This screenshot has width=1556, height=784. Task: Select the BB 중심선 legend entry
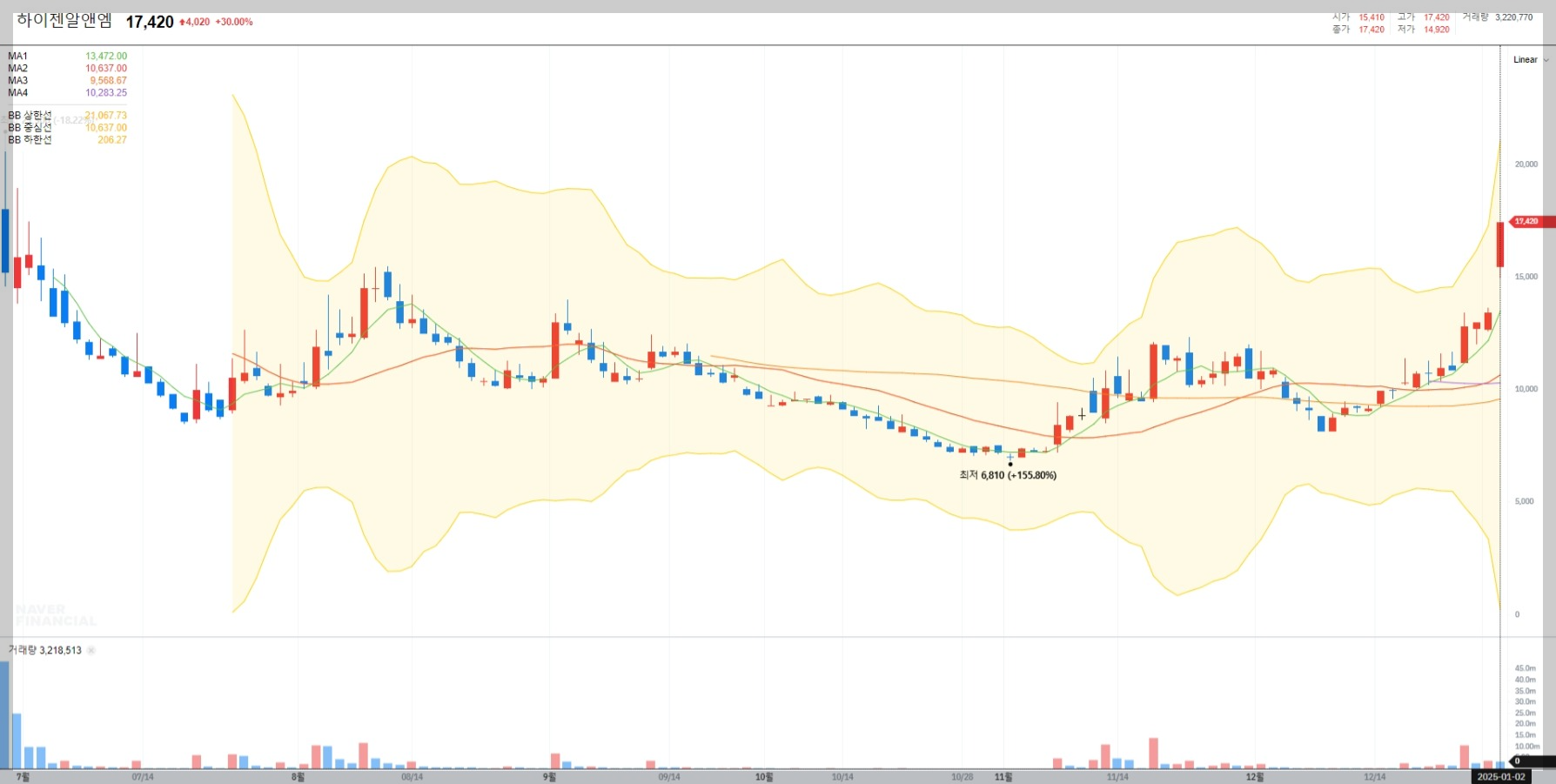[30, 127]
